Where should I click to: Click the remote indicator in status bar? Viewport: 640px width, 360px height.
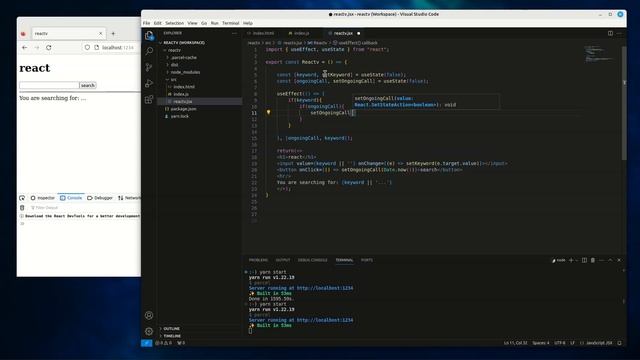click(147, 343)
